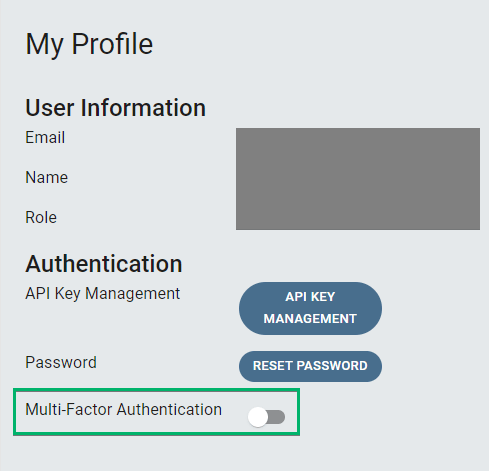Click the RESET PASSWORD button
489x471 pixels.
pos(310,366)
